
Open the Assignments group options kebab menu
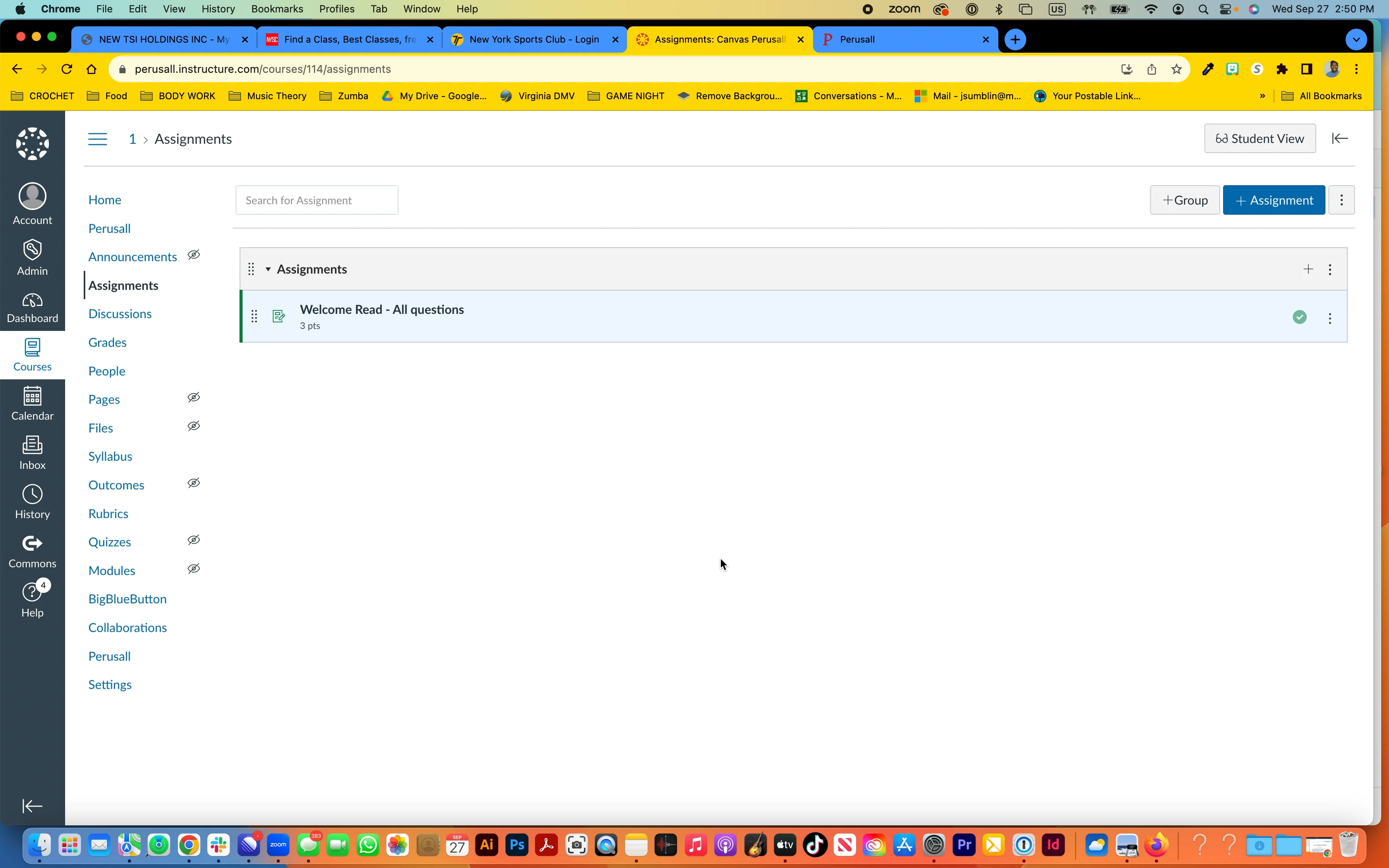tap(1330, 269)
